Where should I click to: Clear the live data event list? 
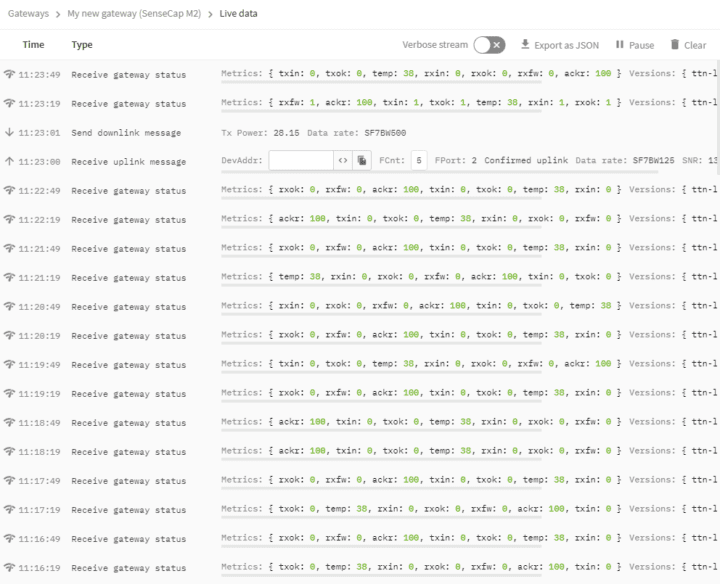click(x=688, y=45)
